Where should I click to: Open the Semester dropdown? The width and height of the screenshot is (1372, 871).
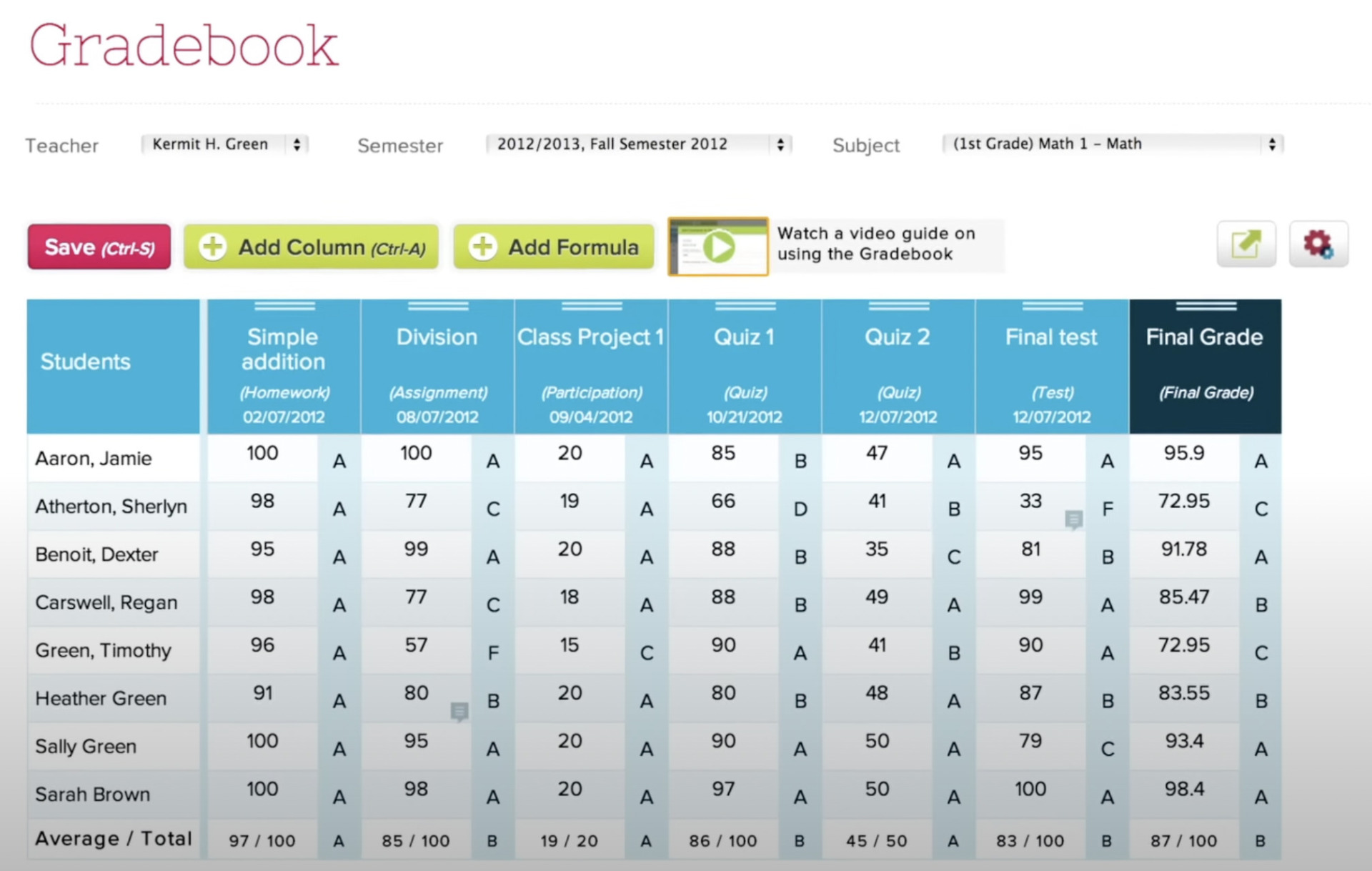(x=638, y=144)
